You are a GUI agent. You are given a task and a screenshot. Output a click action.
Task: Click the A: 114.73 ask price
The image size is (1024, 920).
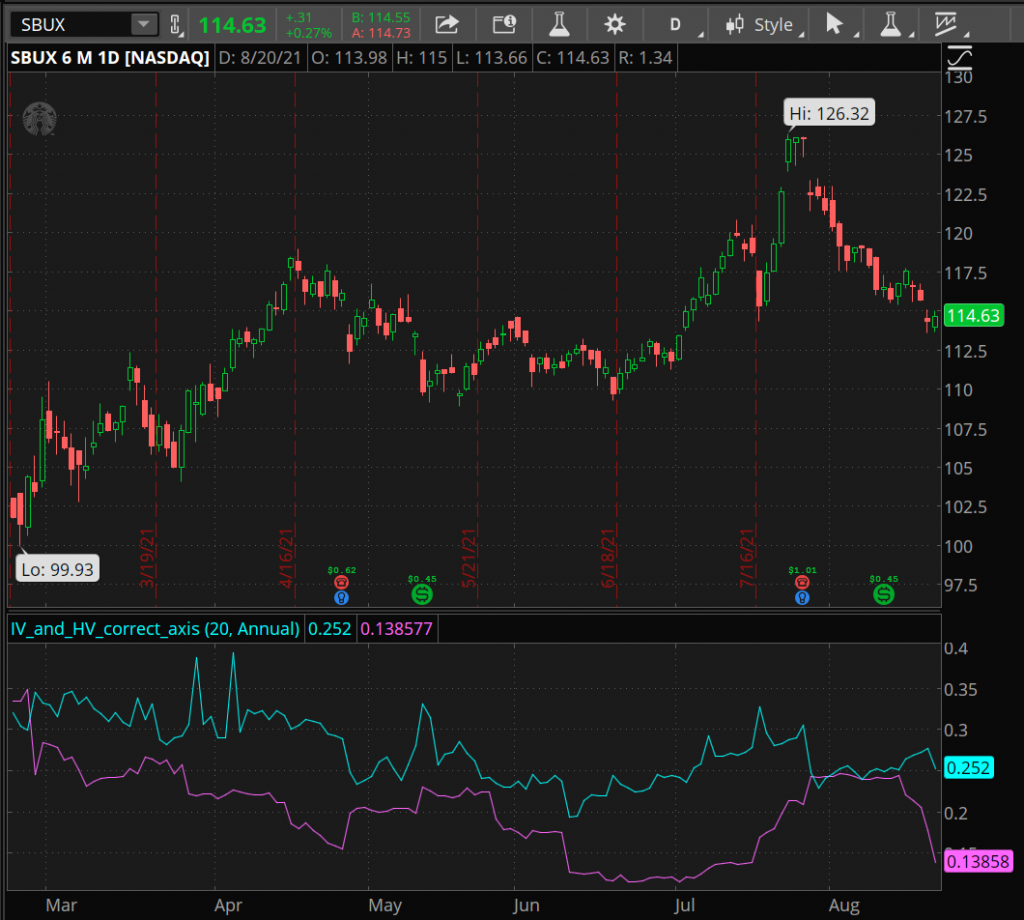(x=381, y=33)
